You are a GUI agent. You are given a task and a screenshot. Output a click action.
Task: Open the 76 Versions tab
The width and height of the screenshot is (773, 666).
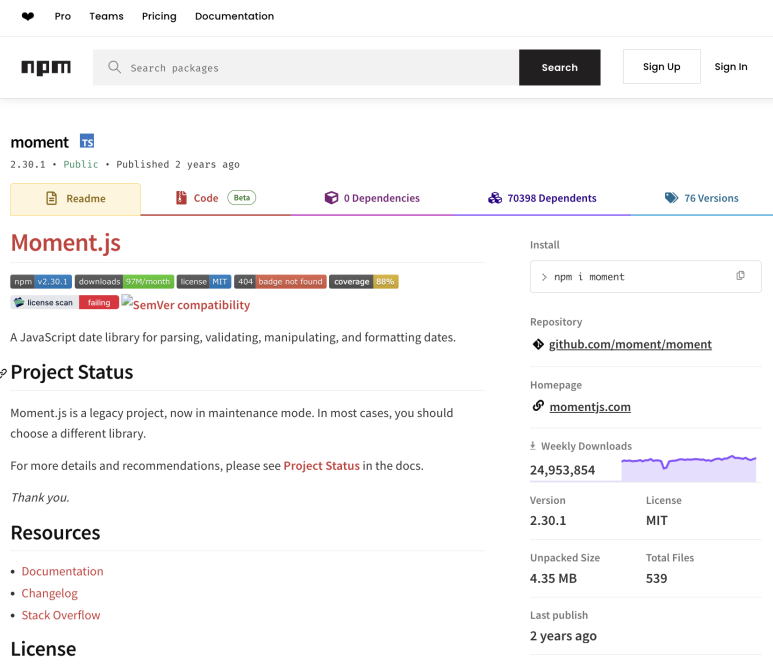click(x=702, y=198)
